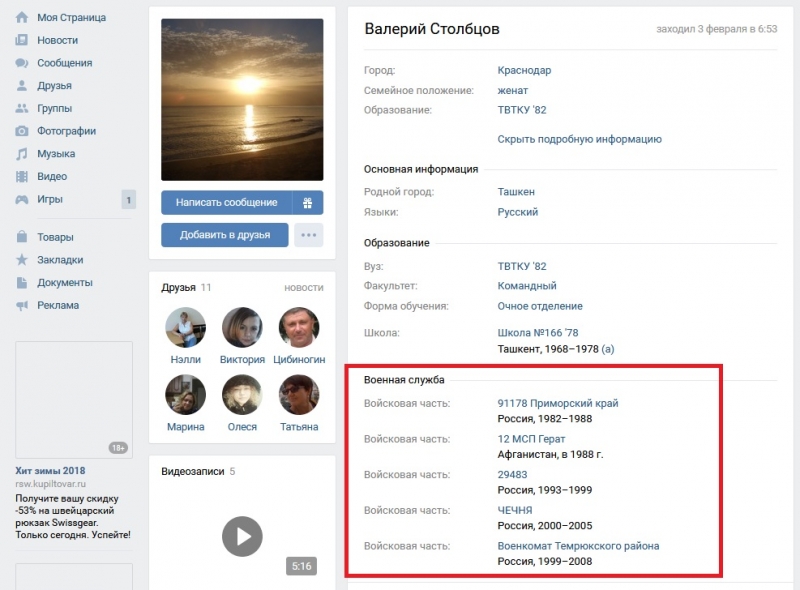Follow the 91178 Приморский край link
800x590 pixels.
[x=558, y=403]
